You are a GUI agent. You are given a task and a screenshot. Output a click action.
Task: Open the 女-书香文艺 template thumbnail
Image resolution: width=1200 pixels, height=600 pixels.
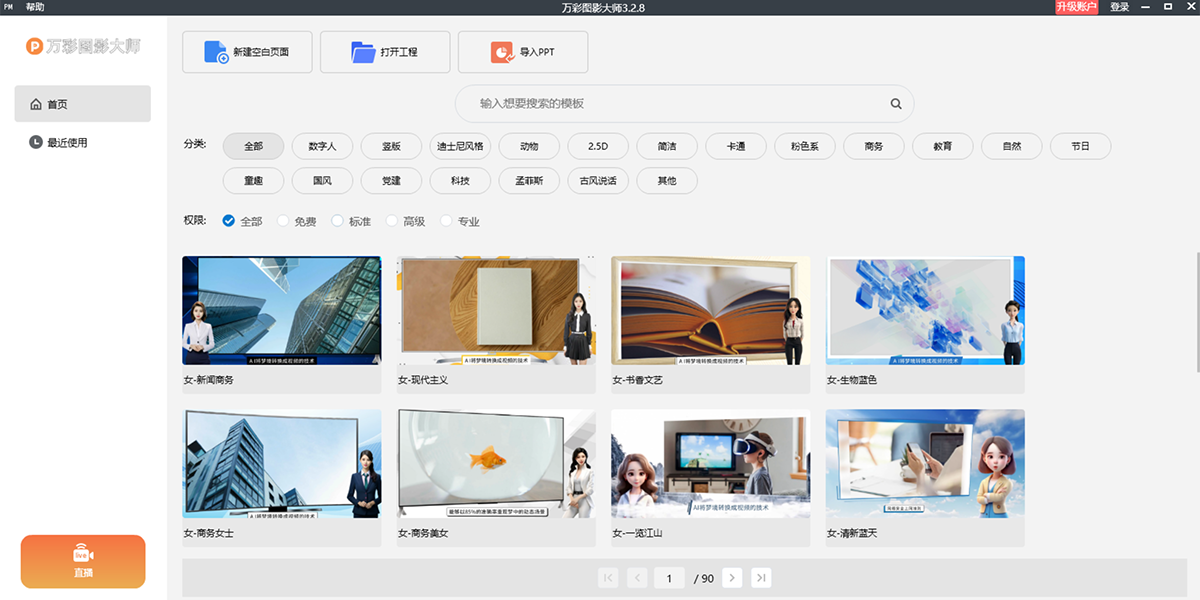coord(710,311)
